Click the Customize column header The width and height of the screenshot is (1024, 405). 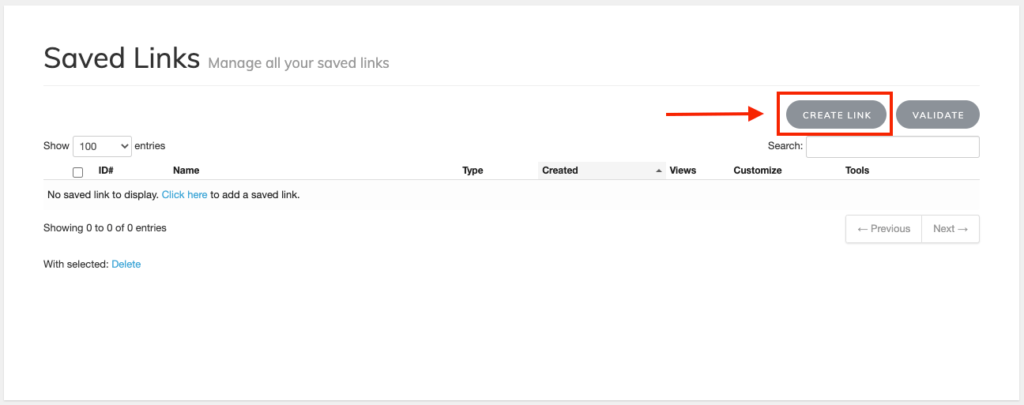758,170
